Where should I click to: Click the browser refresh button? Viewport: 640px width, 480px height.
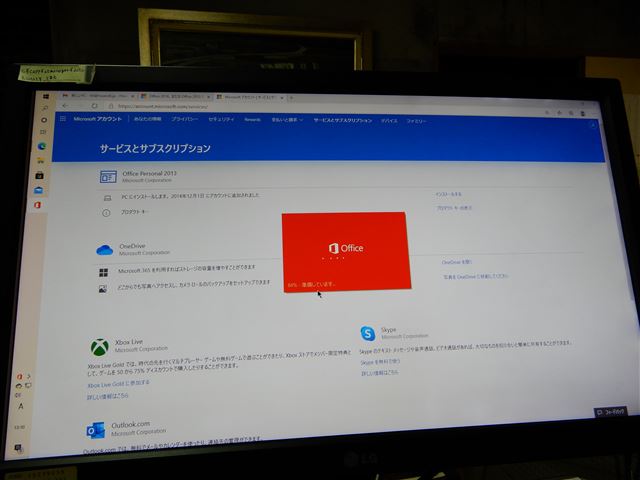[95, 106]
